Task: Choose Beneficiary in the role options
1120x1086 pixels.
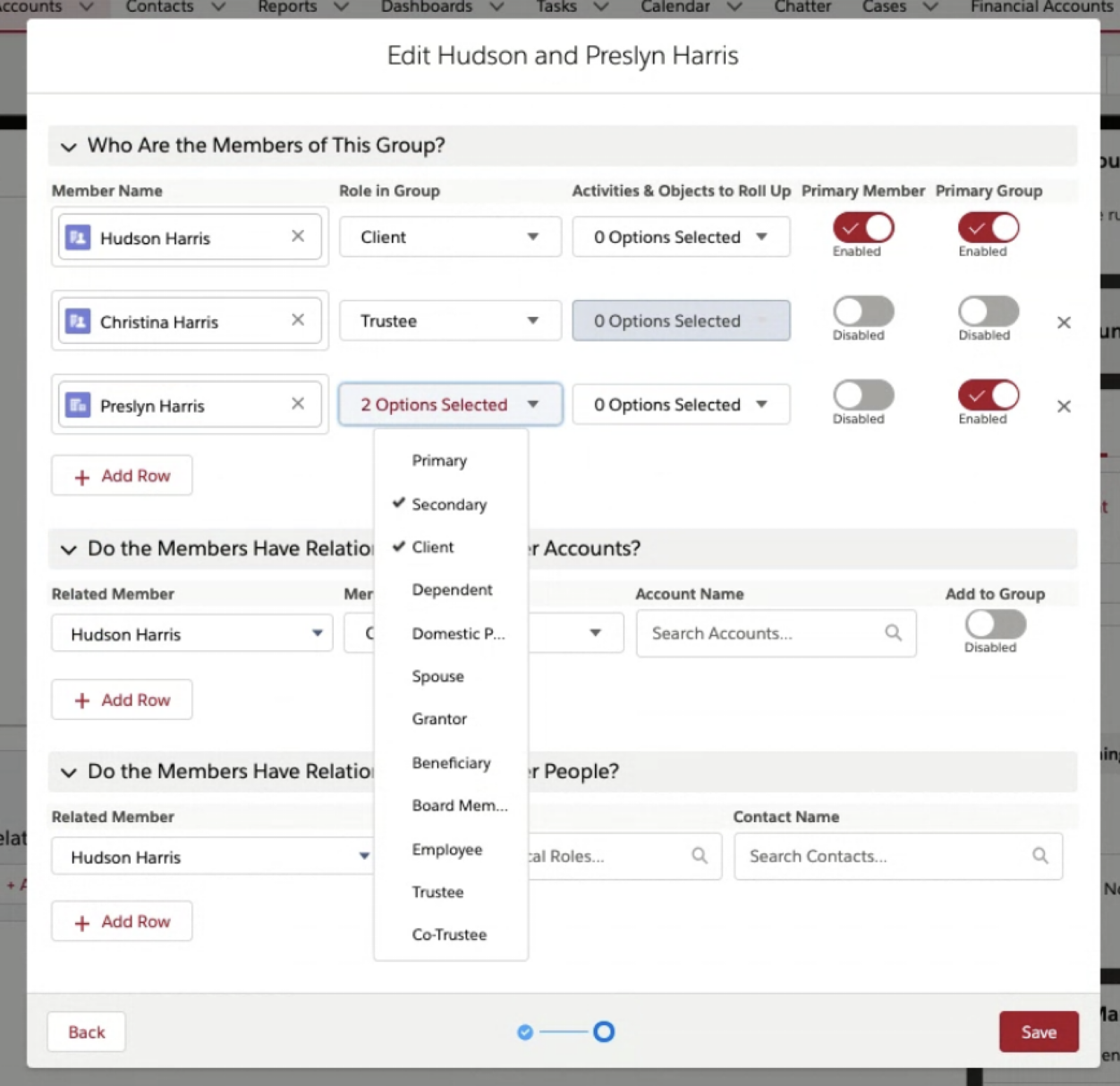Action: [x=451, y=763]
